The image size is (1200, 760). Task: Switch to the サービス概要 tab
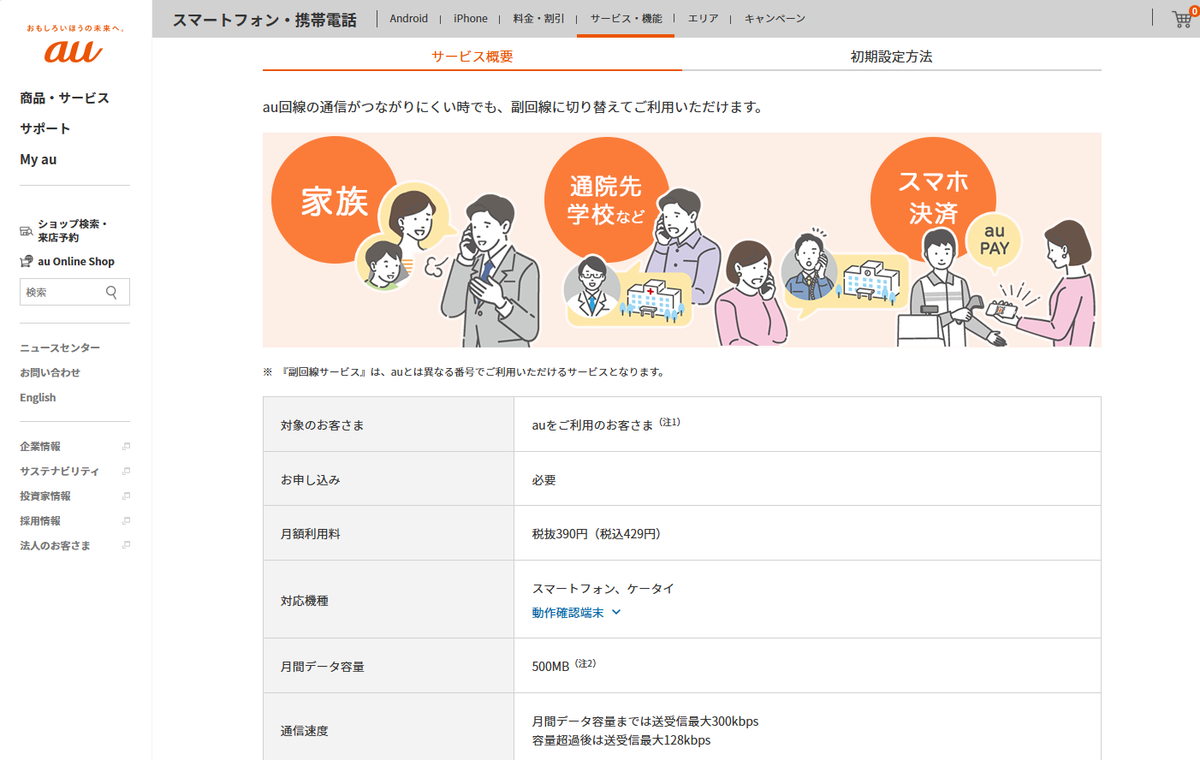pyautogui.click(x=472, y=56)
